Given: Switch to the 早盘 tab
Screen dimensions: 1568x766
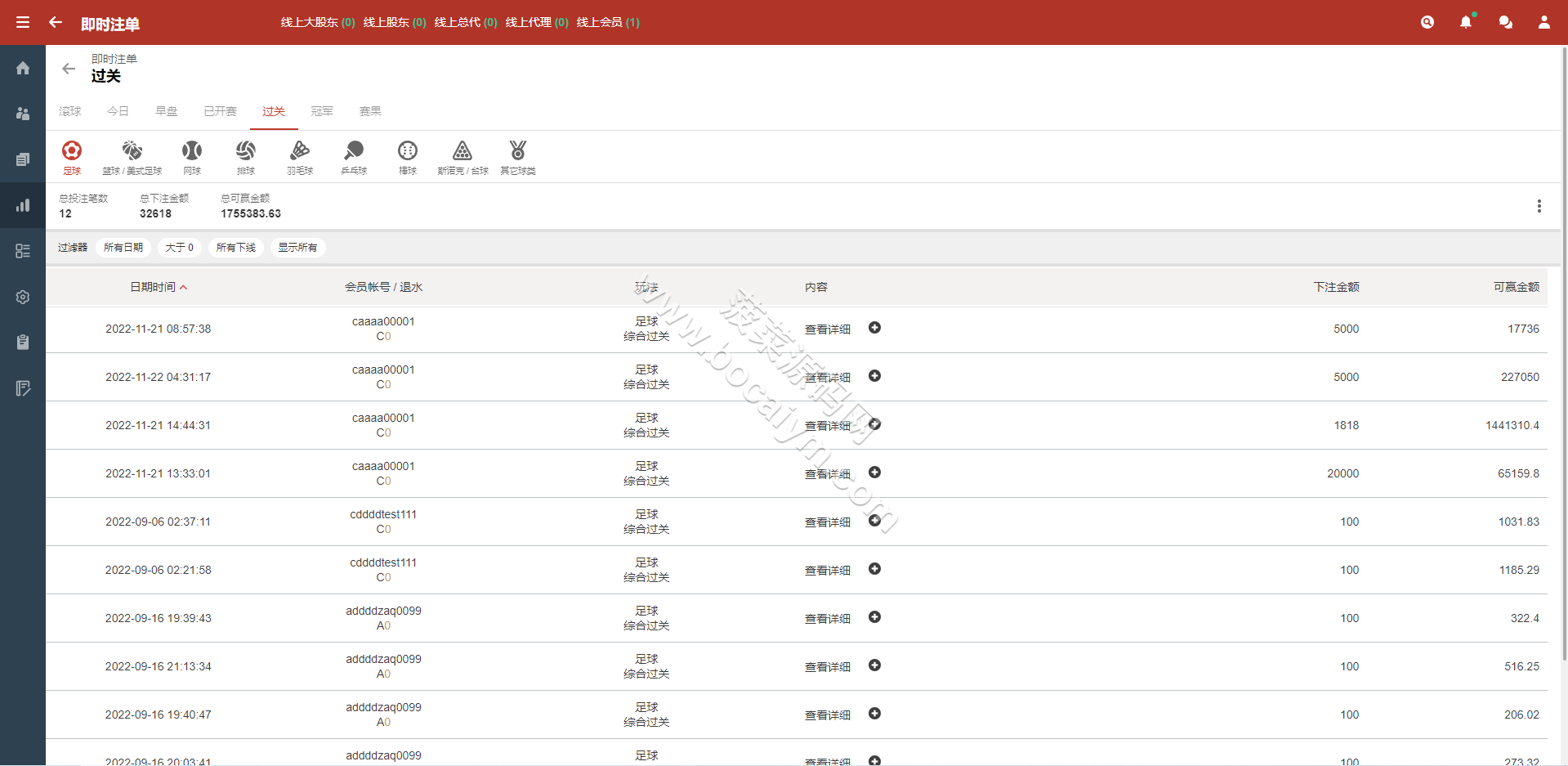Looking at the screenshot, I should 167,111.
